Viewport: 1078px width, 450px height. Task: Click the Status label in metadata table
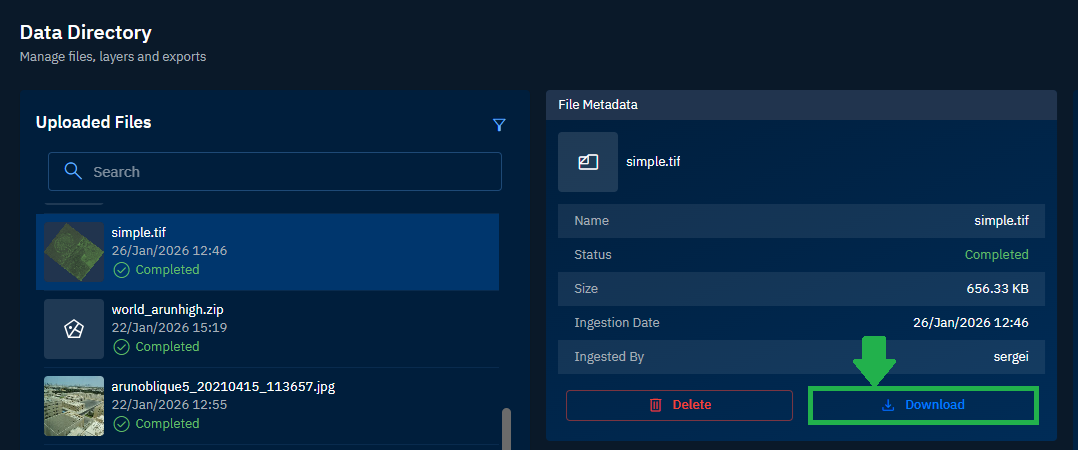tap(593, 255)
